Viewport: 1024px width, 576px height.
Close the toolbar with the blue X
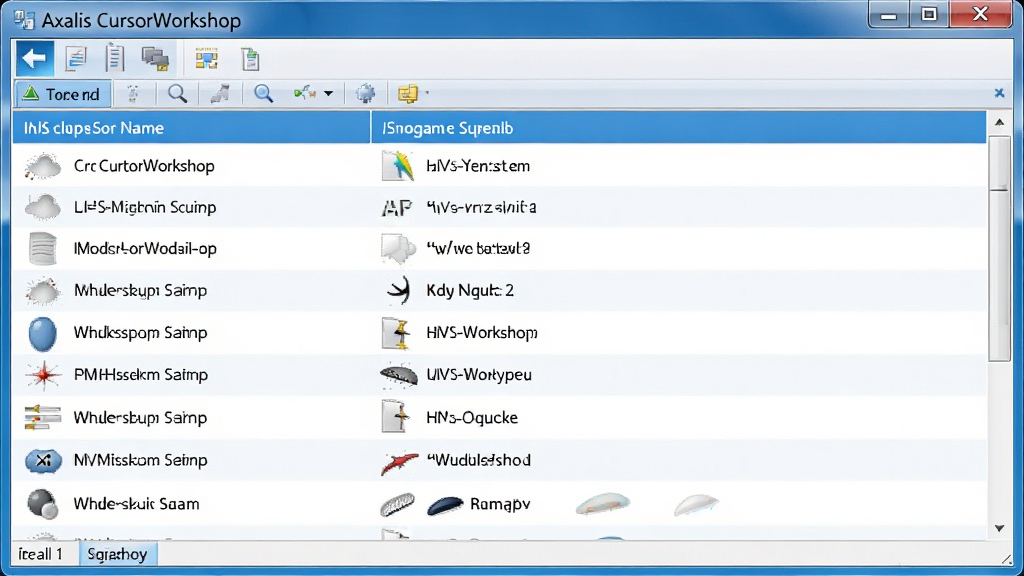pos(999,93)
